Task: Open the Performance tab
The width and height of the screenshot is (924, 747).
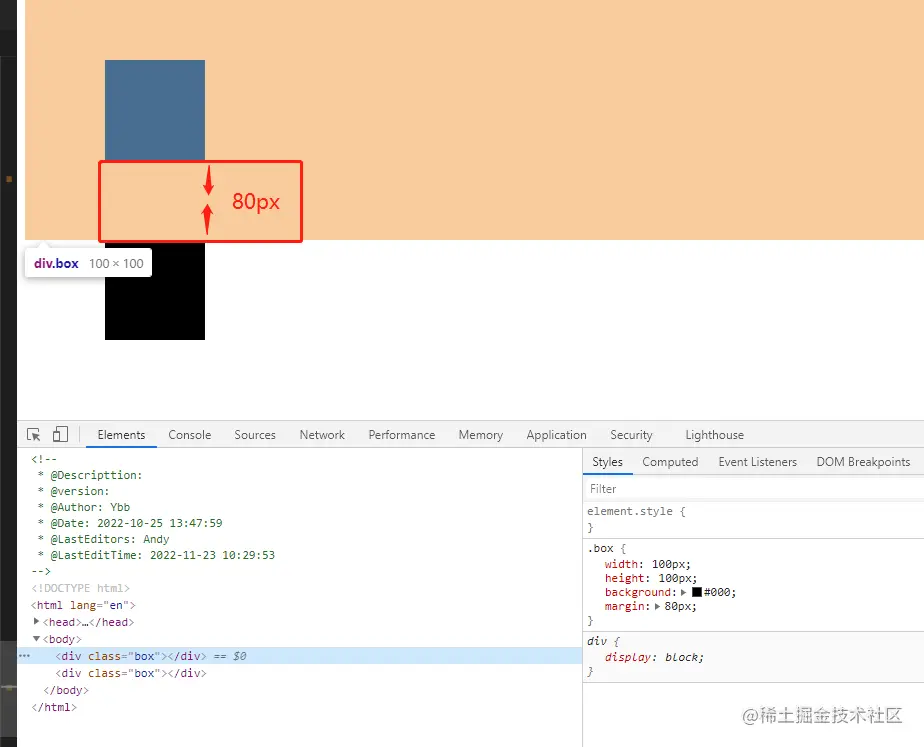Action: pyautogui.click(x=402, y=435)
